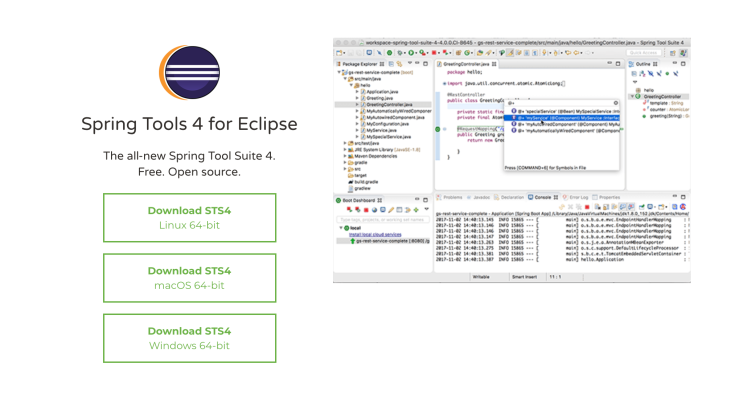The height and width of the screenshot is (413, 743).
Task: Collapse the hello package tree node
Action: [350, 85]
